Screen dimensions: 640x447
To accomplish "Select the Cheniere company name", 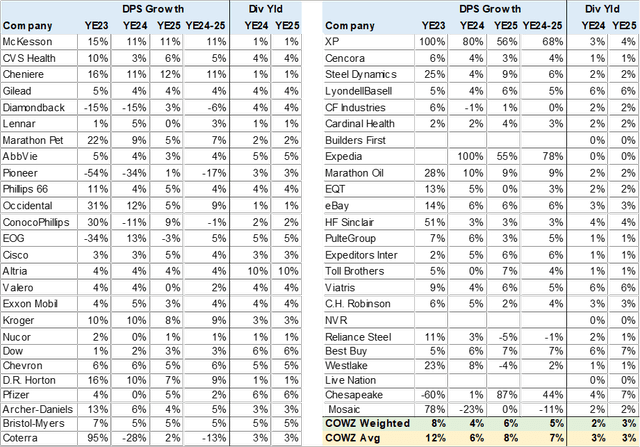I will click(23, 75).
